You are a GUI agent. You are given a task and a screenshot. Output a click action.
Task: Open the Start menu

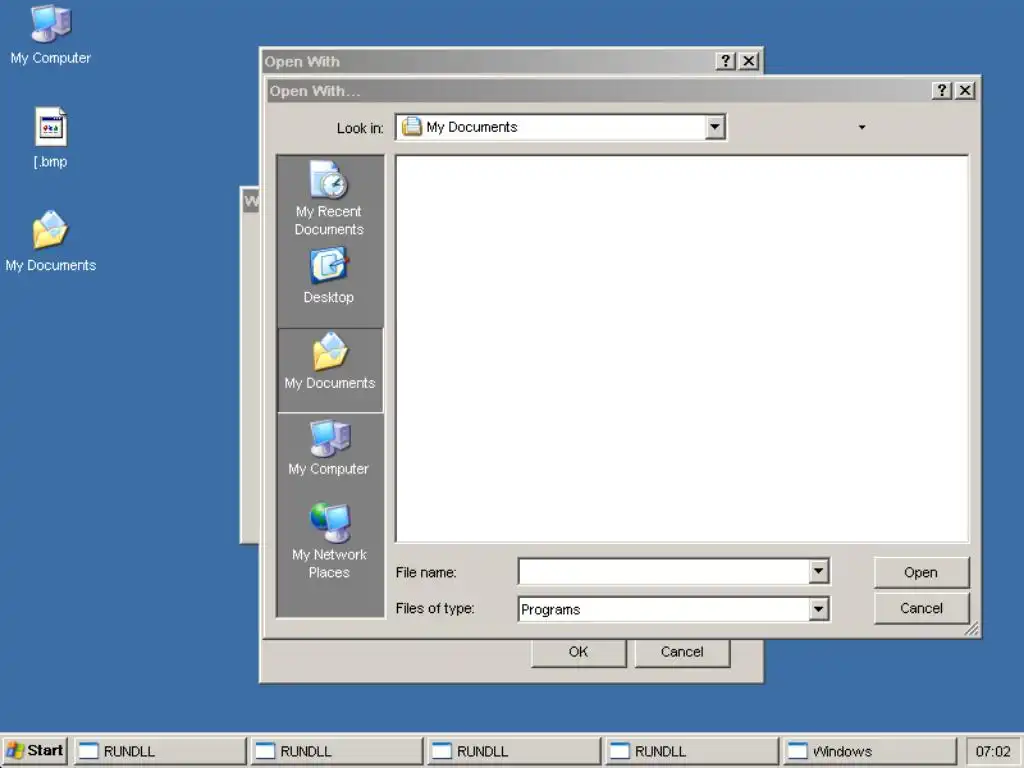[35, 750]
